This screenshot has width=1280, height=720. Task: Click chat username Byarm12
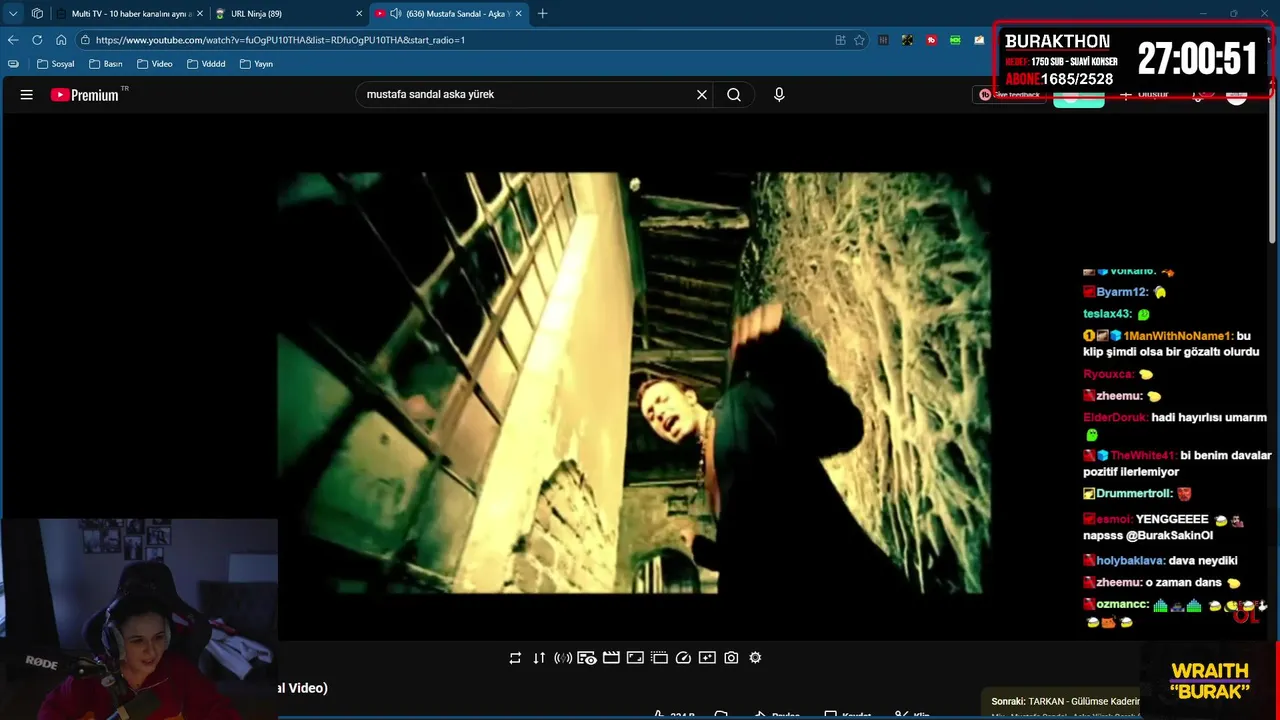(x=1121, y=292)
